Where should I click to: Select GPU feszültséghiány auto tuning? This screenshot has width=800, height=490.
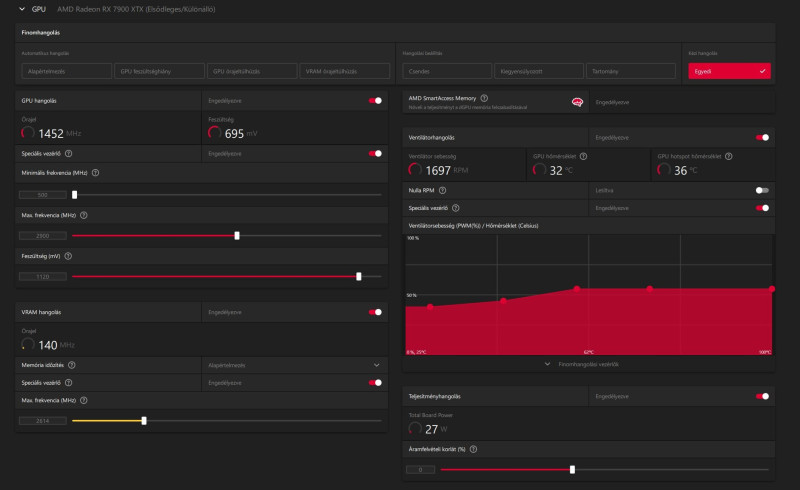tap(159, 71)
